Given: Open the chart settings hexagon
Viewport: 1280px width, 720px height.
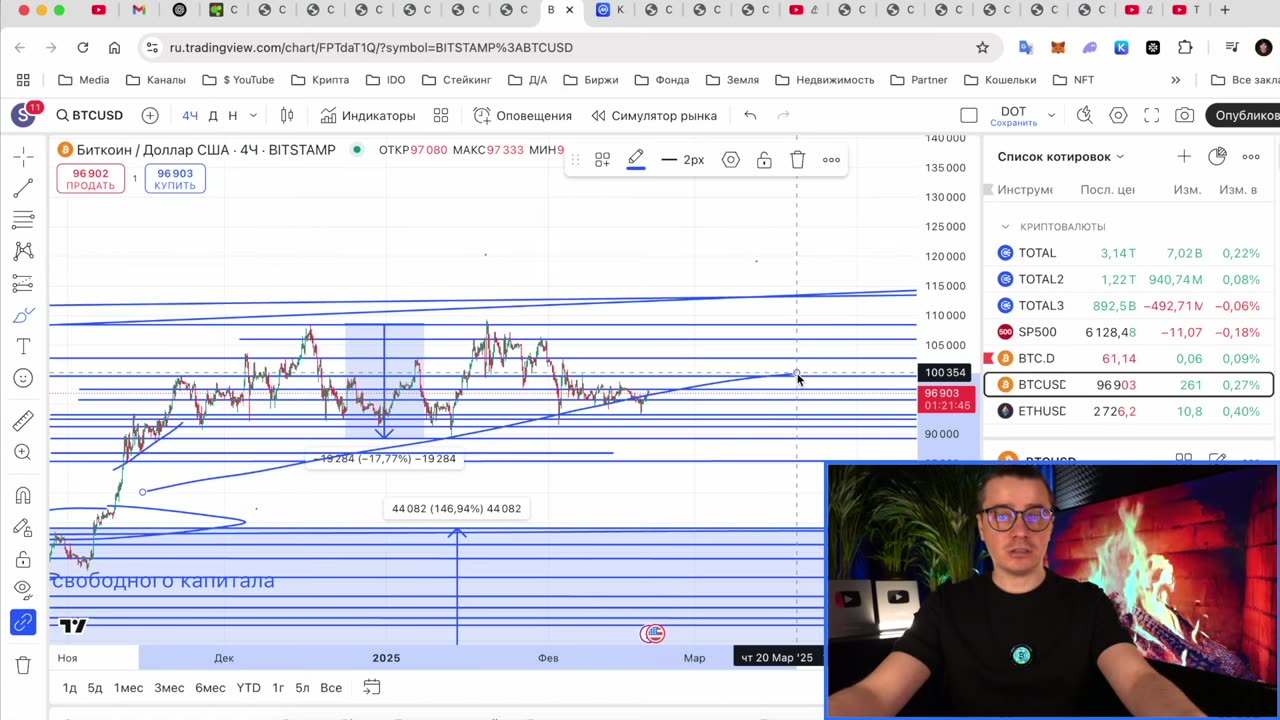Looking at the screenshot, I should click(x=1118, y=115).
